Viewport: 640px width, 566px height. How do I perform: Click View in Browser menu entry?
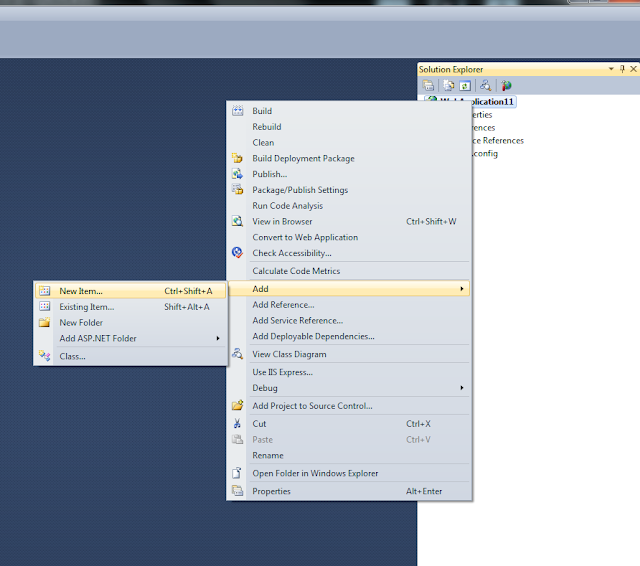pos(349,222)
